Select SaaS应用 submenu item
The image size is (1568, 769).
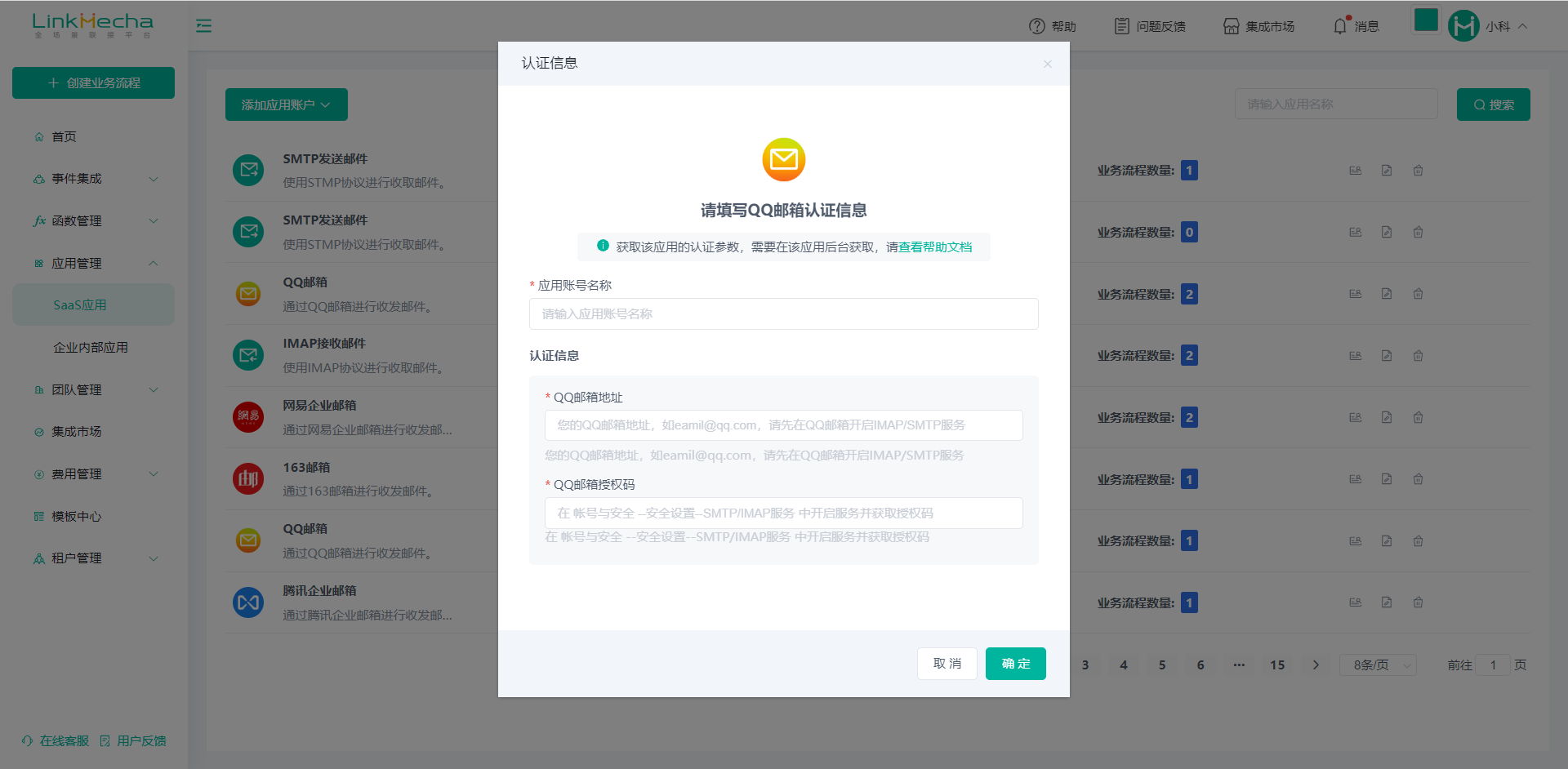click(93, 304)
